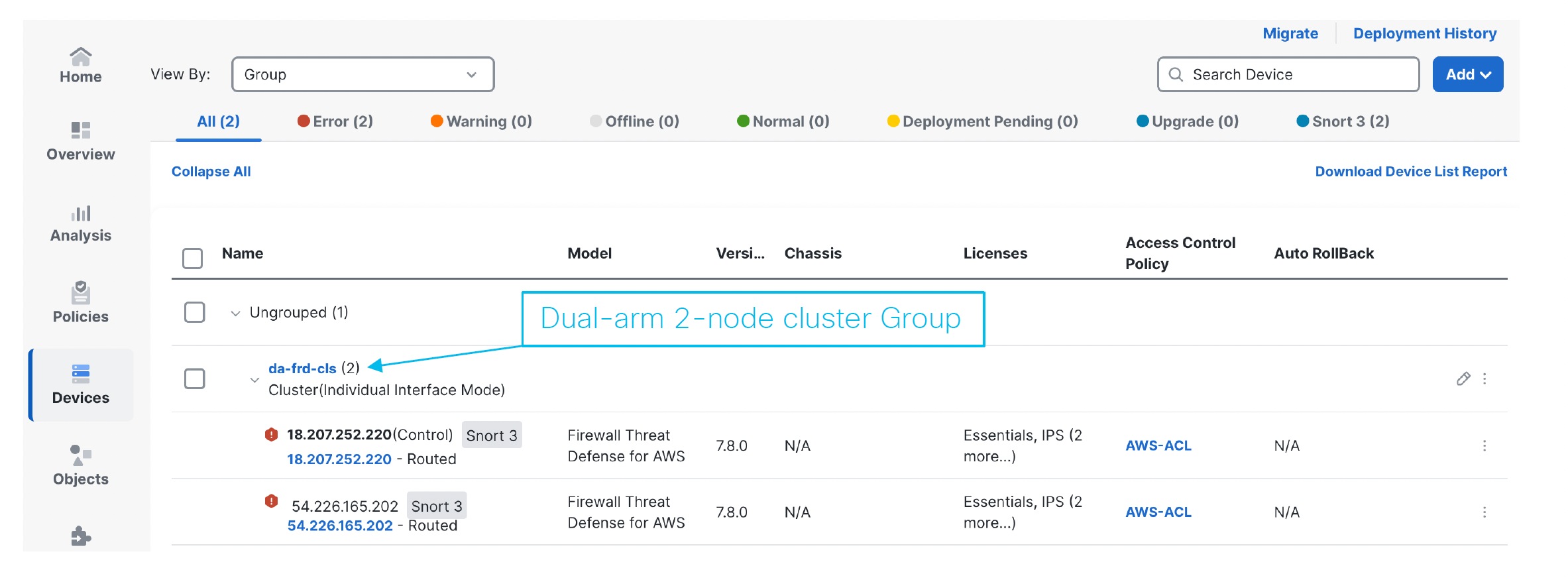Screen dimensions: 1568x578
Task: Switch to the Snort 3 (2) tab
Action: (1343, 121)
